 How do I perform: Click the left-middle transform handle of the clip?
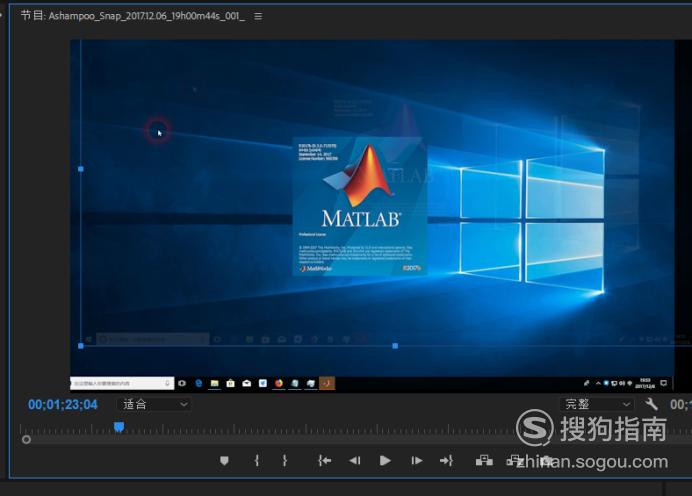(x=81, y=169)
